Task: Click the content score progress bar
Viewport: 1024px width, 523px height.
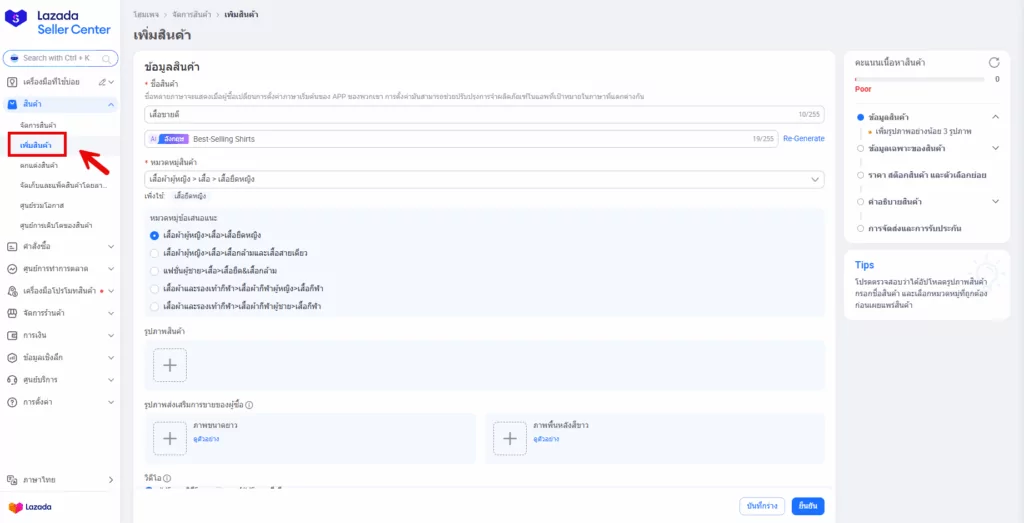Action: point(920,78)
